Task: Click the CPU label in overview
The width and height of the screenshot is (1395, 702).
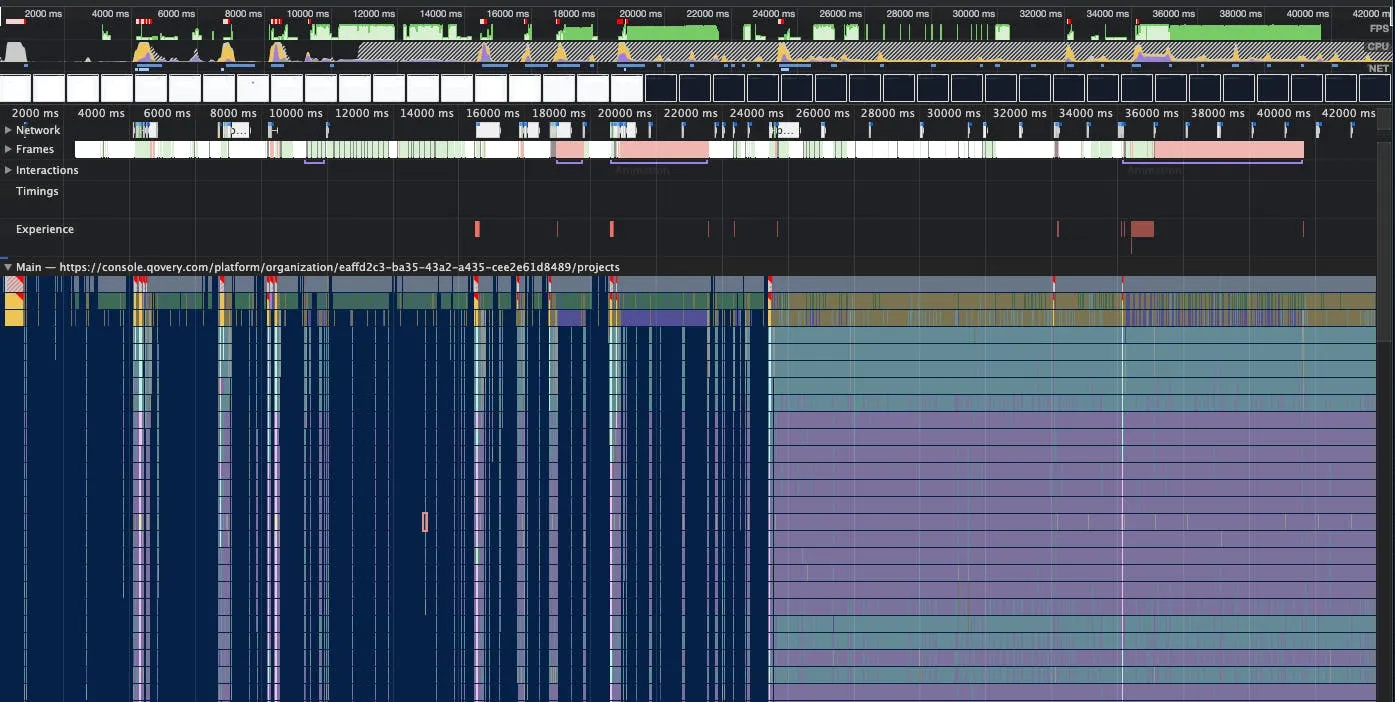Action: [1379, 47]
